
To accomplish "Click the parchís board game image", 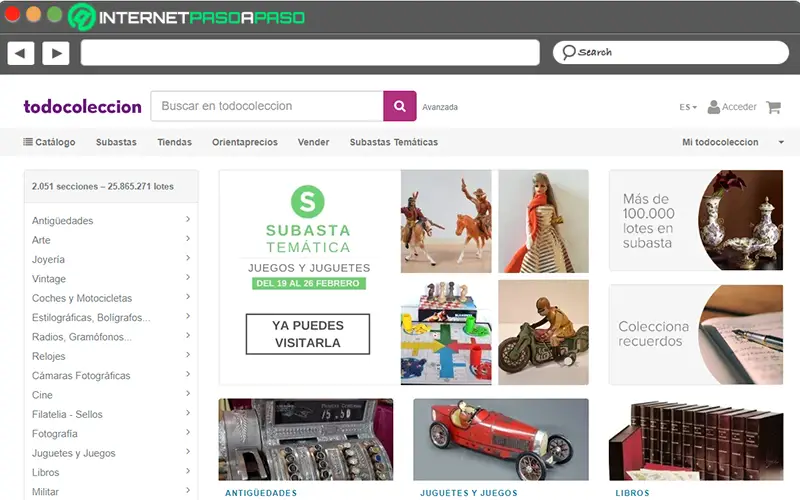I will [446, 332].
